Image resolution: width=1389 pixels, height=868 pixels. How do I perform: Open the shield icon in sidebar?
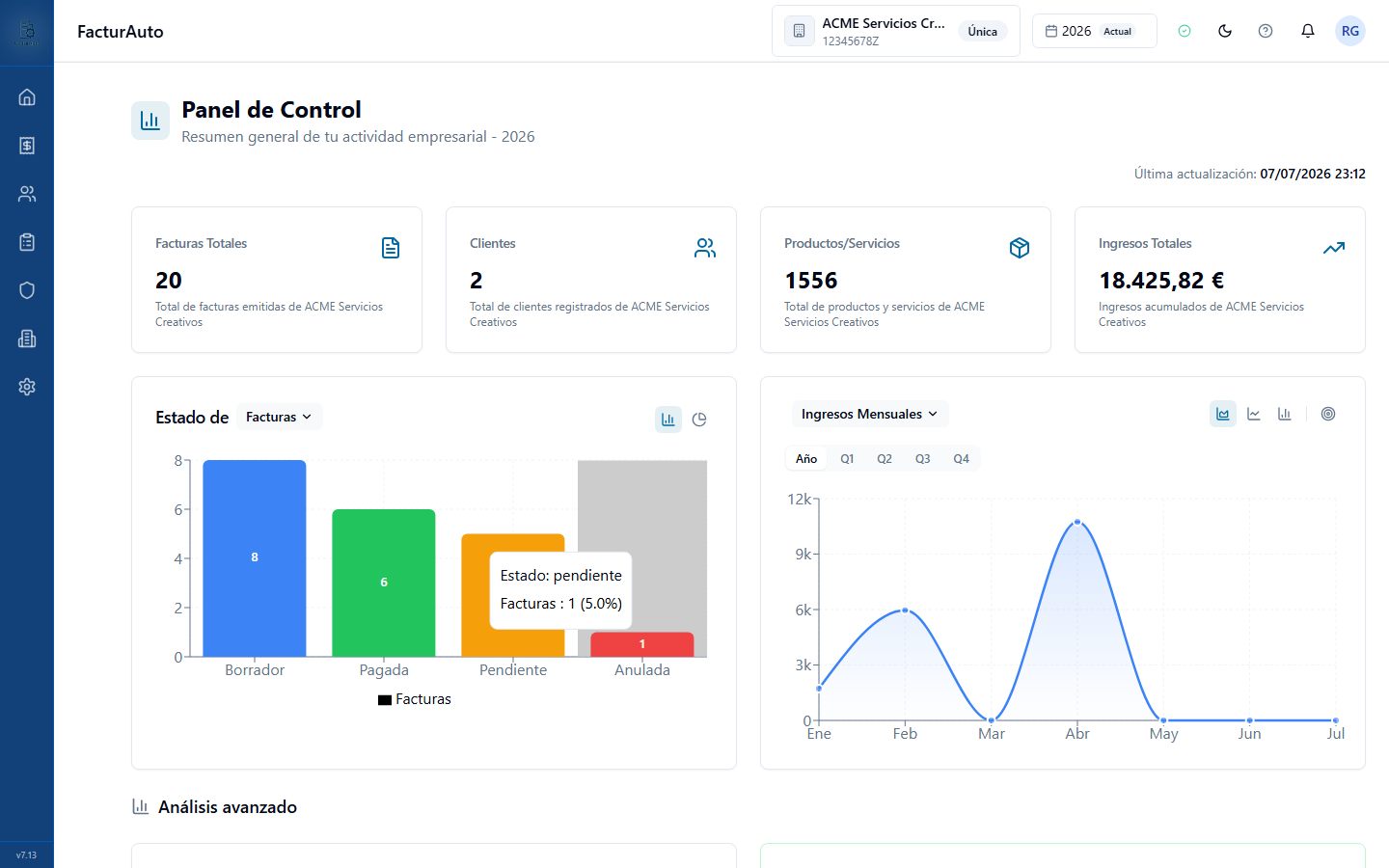(x=27, y=290)
